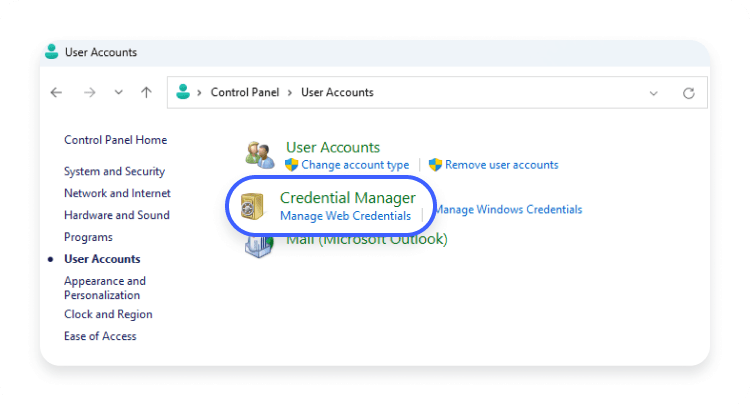Click Change account type
Image resolution: width=750 pixels, height=406 pixels.
(355, 165)
